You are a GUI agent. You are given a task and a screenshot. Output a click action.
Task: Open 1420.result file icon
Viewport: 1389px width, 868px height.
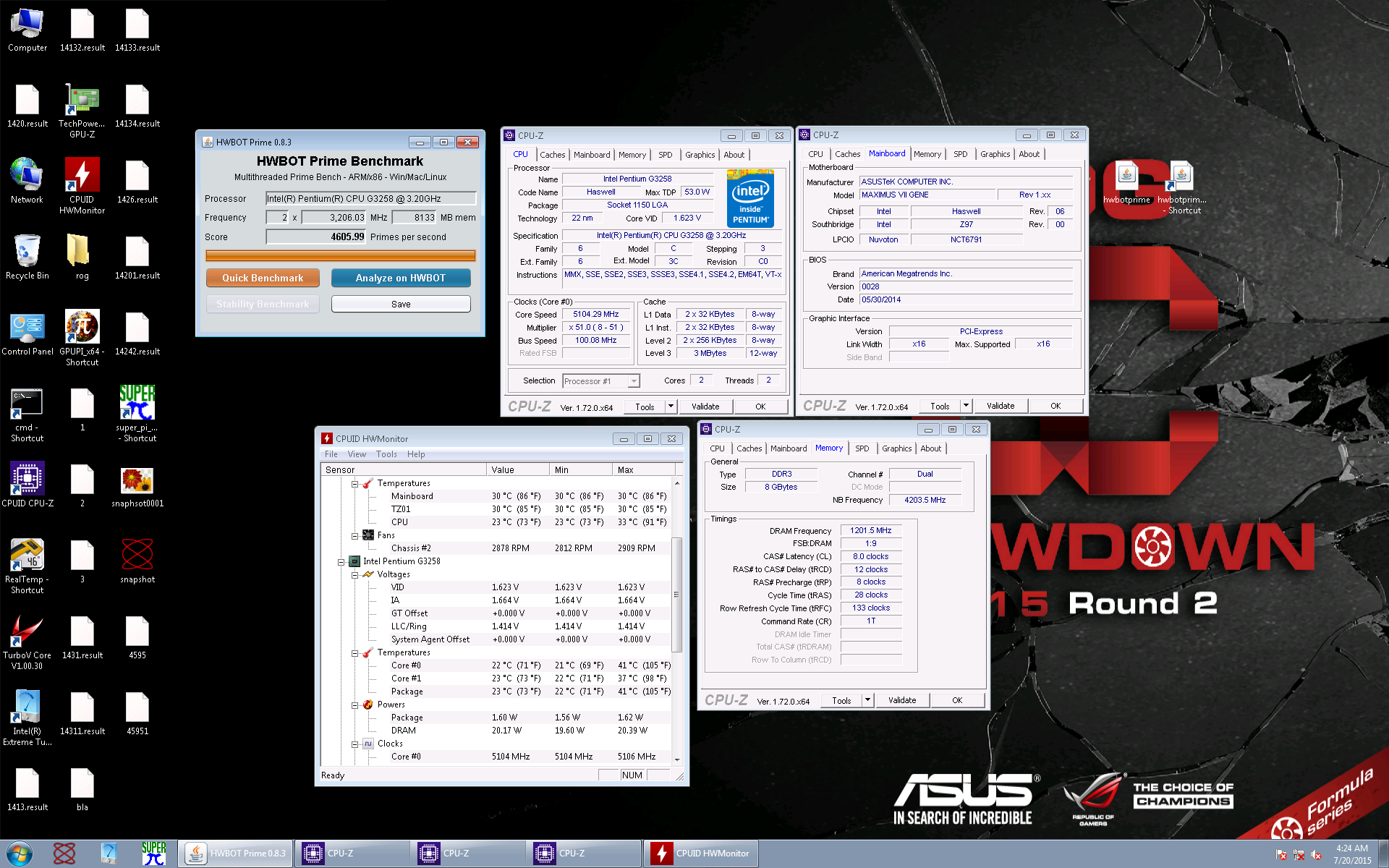pos(27,106)
